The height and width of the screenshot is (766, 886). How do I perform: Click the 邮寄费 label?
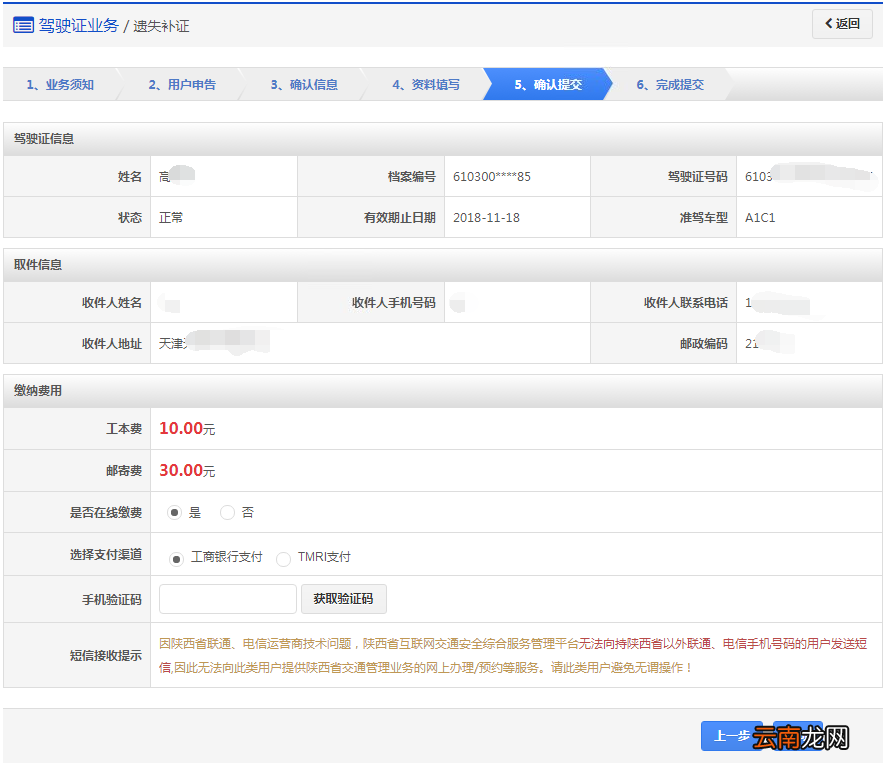(124, 471)
